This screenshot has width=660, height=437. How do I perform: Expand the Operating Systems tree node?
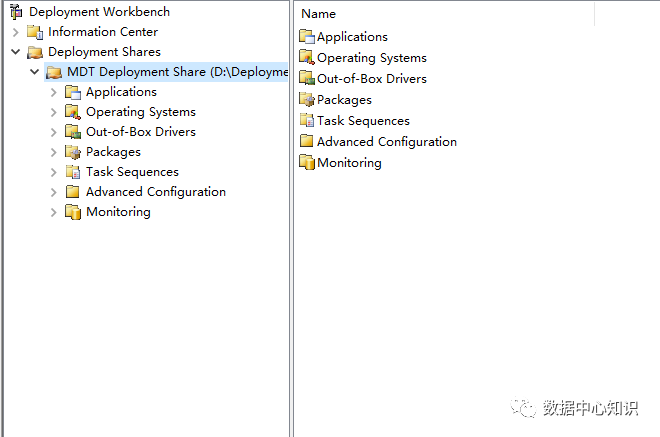pos(53,112)
